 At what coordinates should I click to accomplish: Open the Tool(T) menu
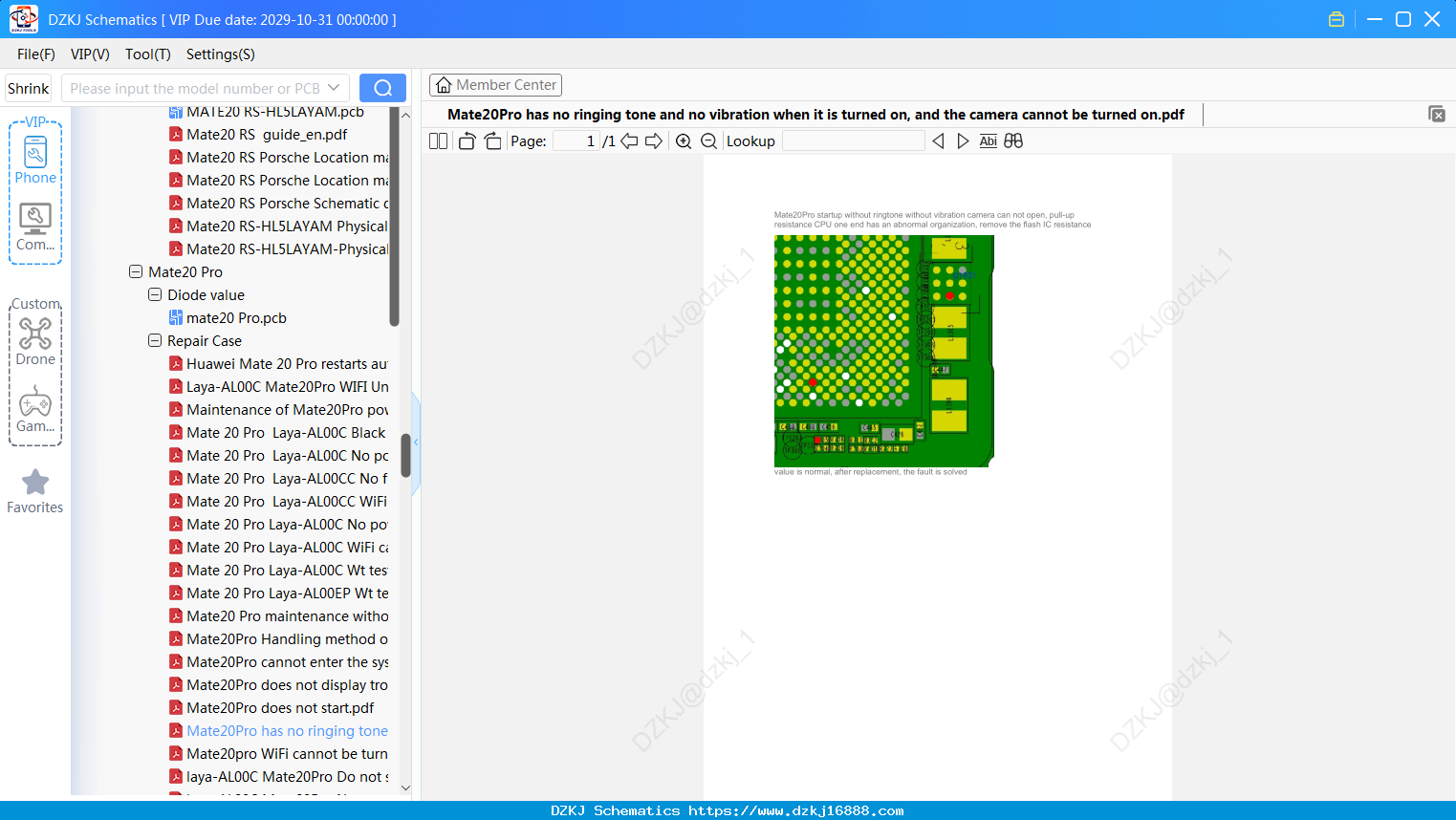pos(148,54)
